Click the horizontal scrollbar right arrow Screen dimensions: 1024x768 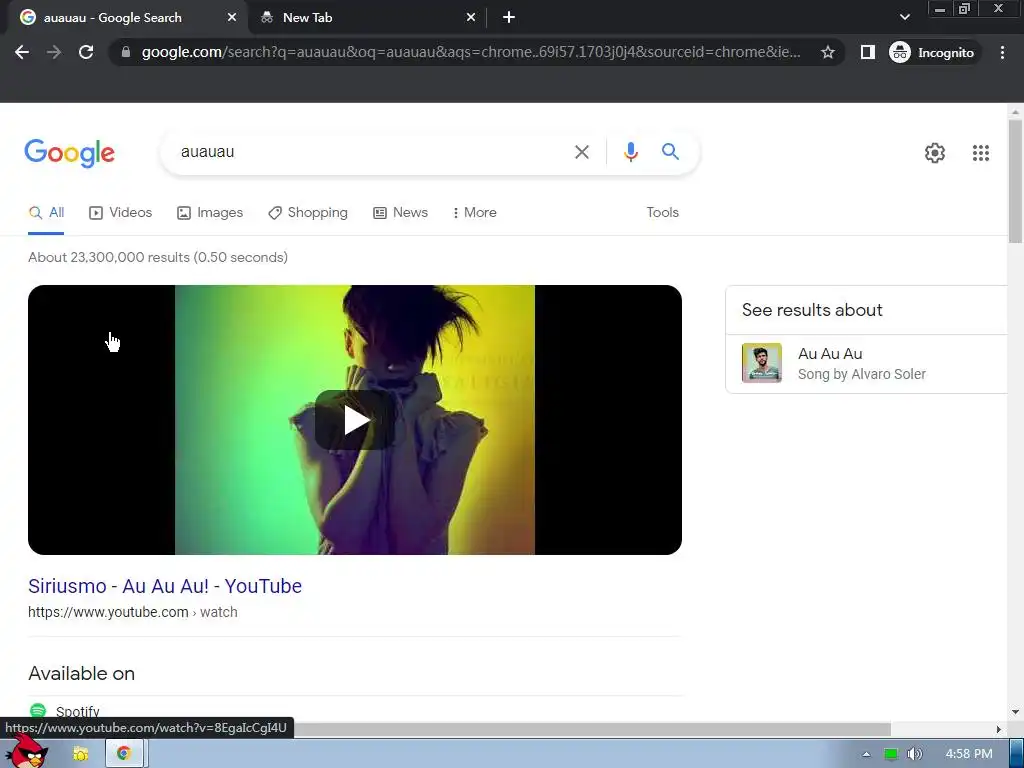(x=998, y=729)
